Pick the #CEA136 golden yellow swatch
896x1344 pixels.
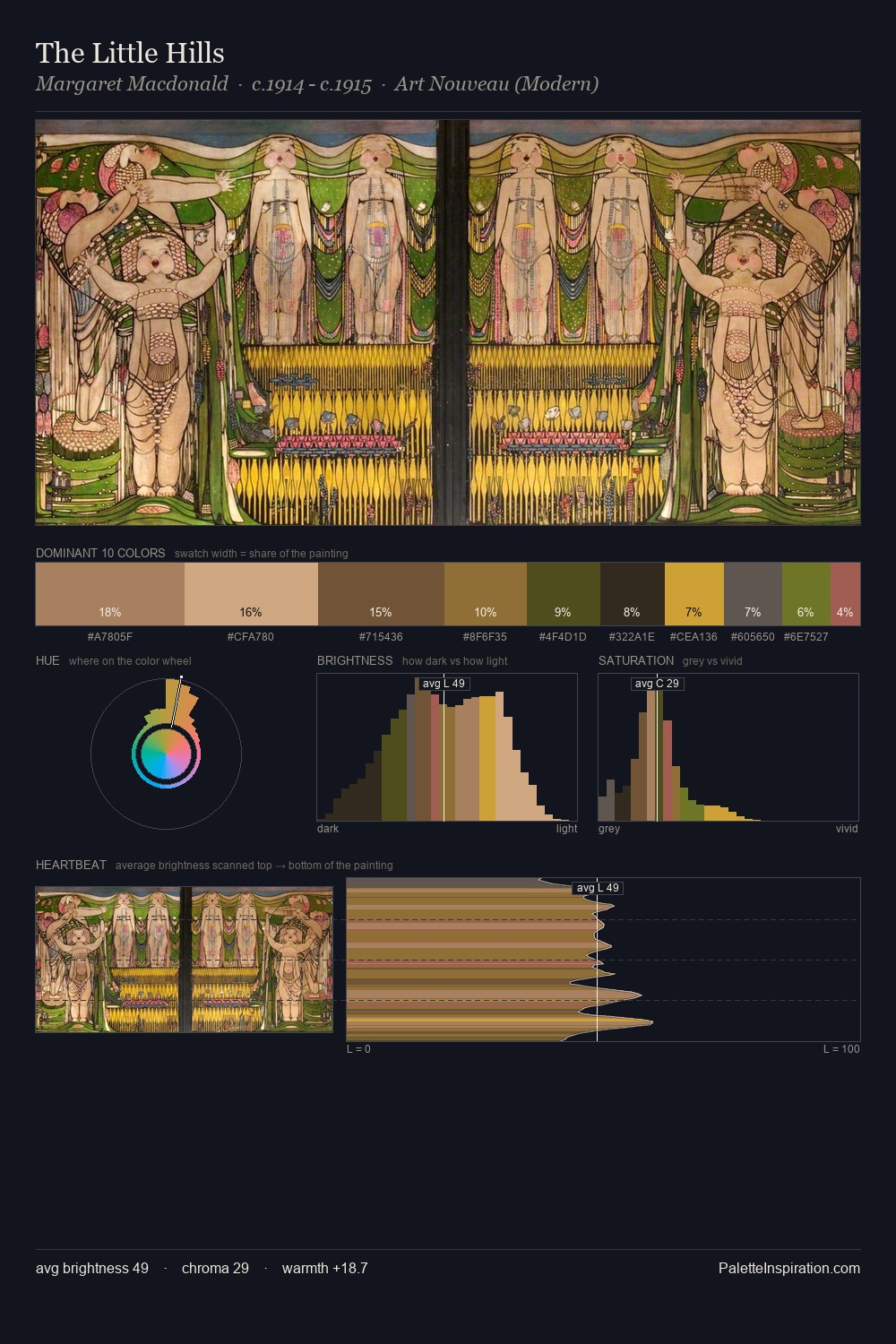[x=694, y=593]
